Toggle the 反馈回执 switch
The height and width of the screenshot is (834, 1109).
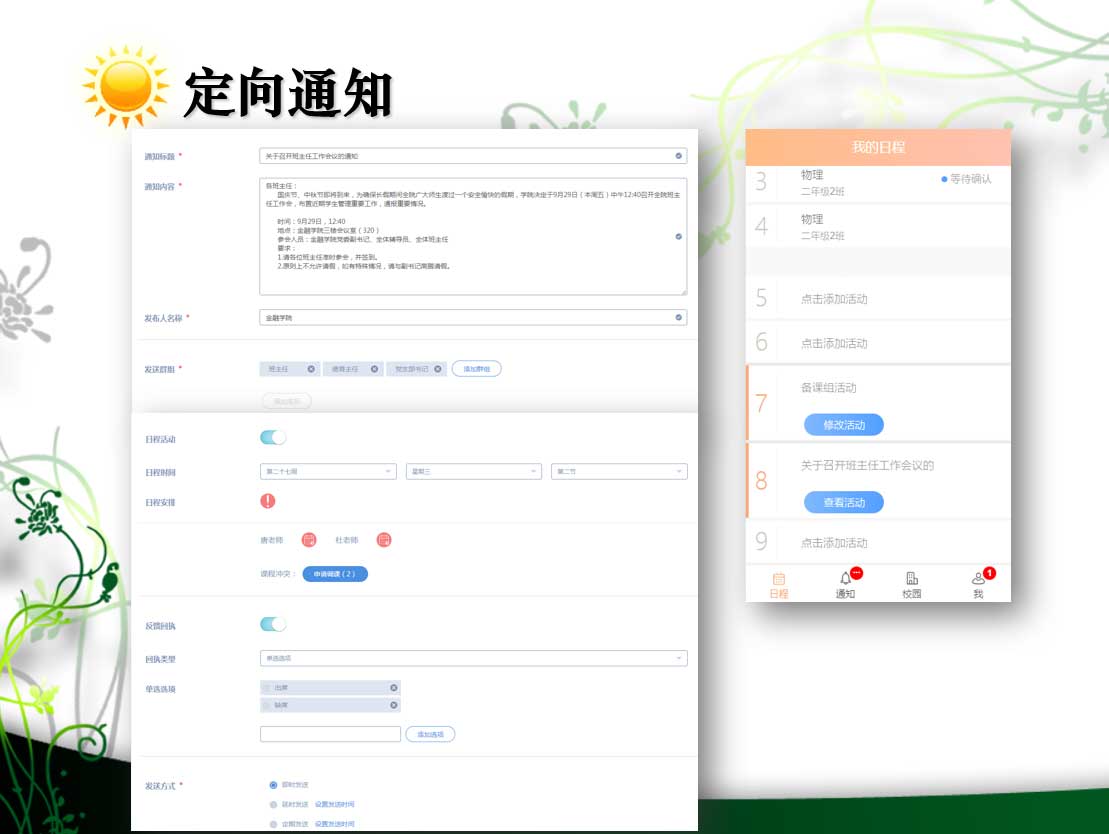273,624
